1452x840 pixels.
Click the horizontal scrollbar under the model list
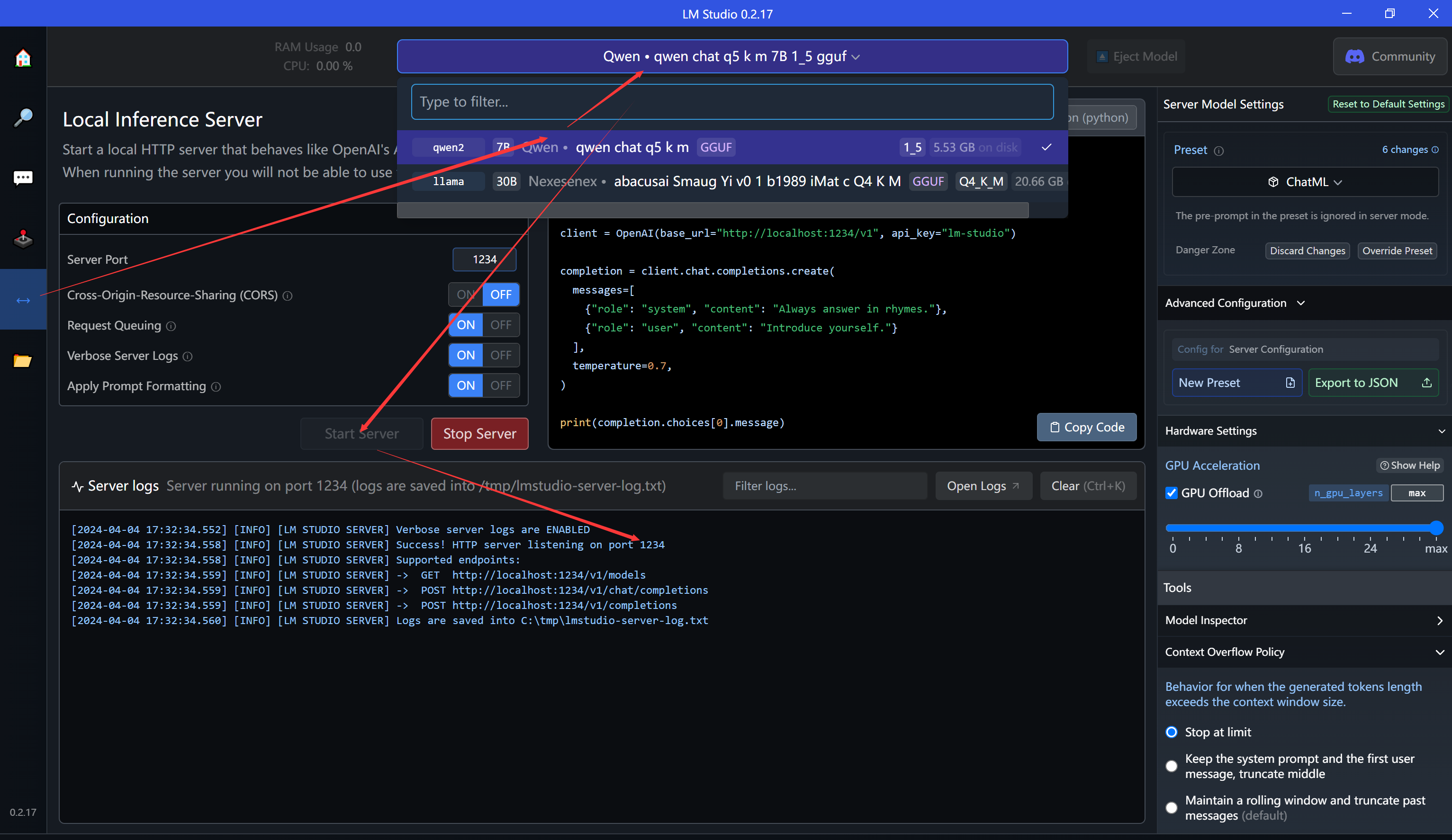713,210
